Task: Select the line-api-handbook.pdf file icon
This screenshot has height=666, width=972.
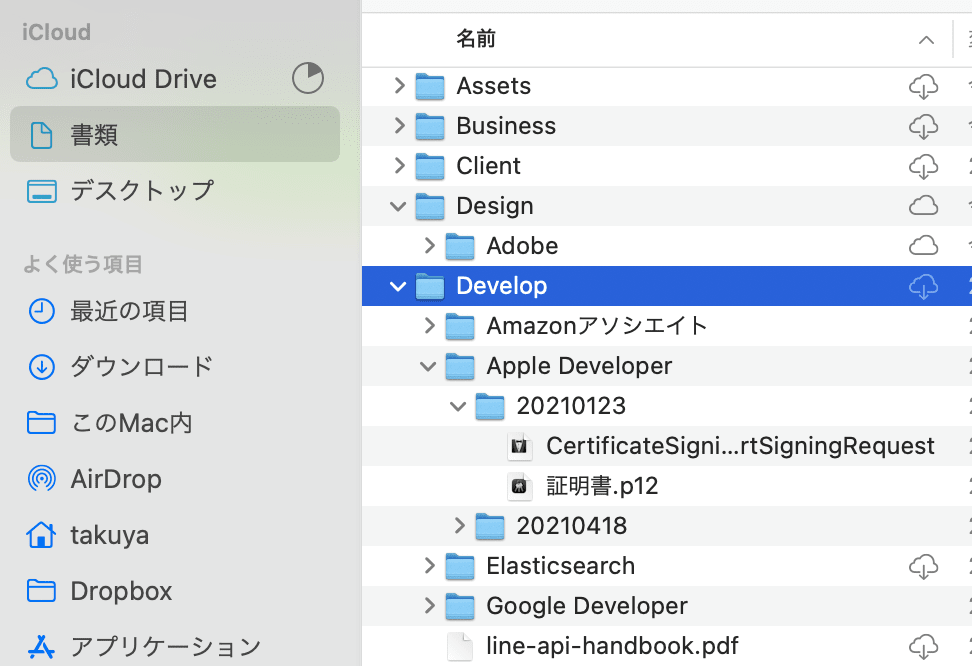Action: 460,646
